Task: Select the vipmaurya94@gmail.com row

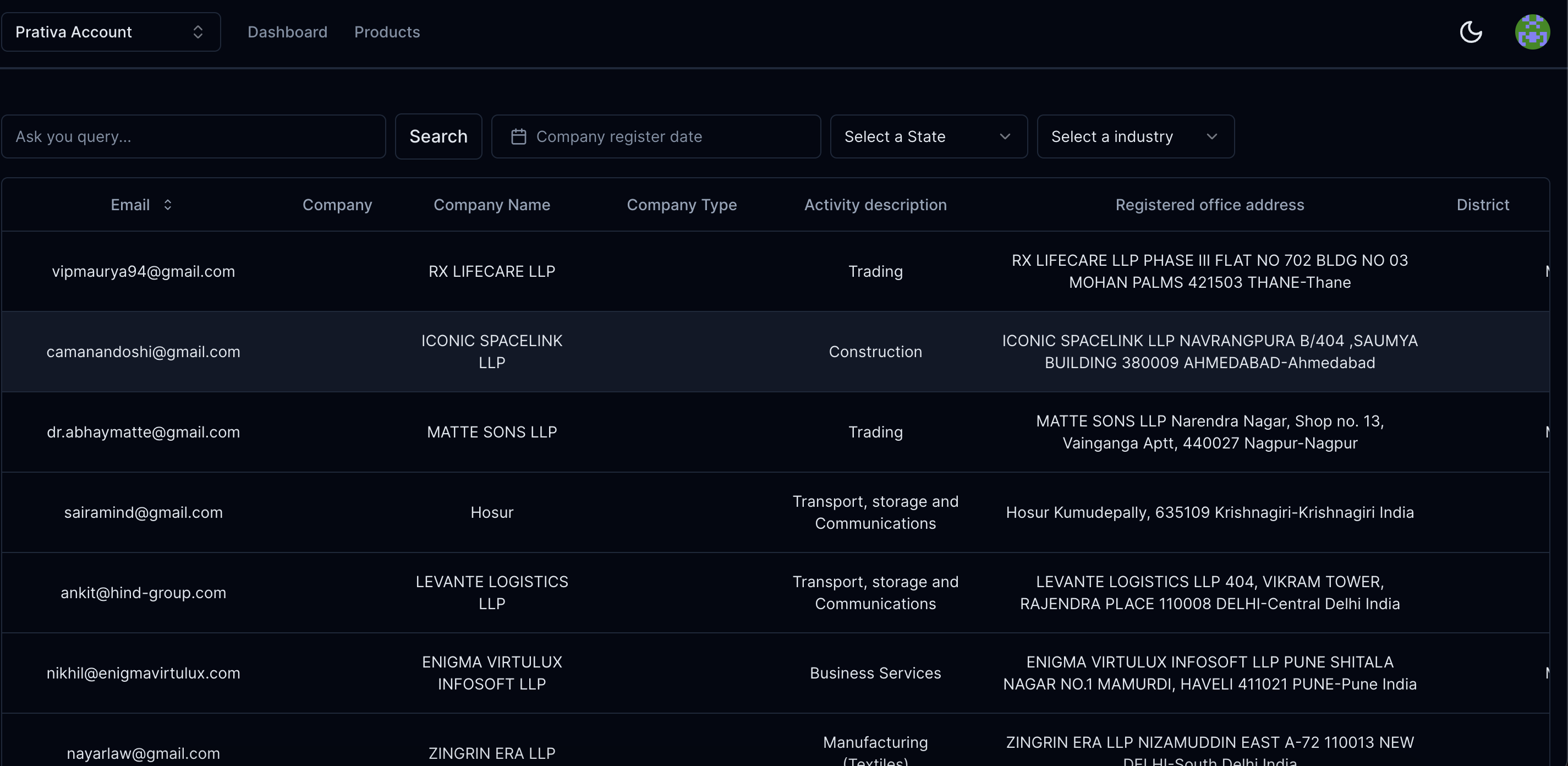Action: point(144,271)
